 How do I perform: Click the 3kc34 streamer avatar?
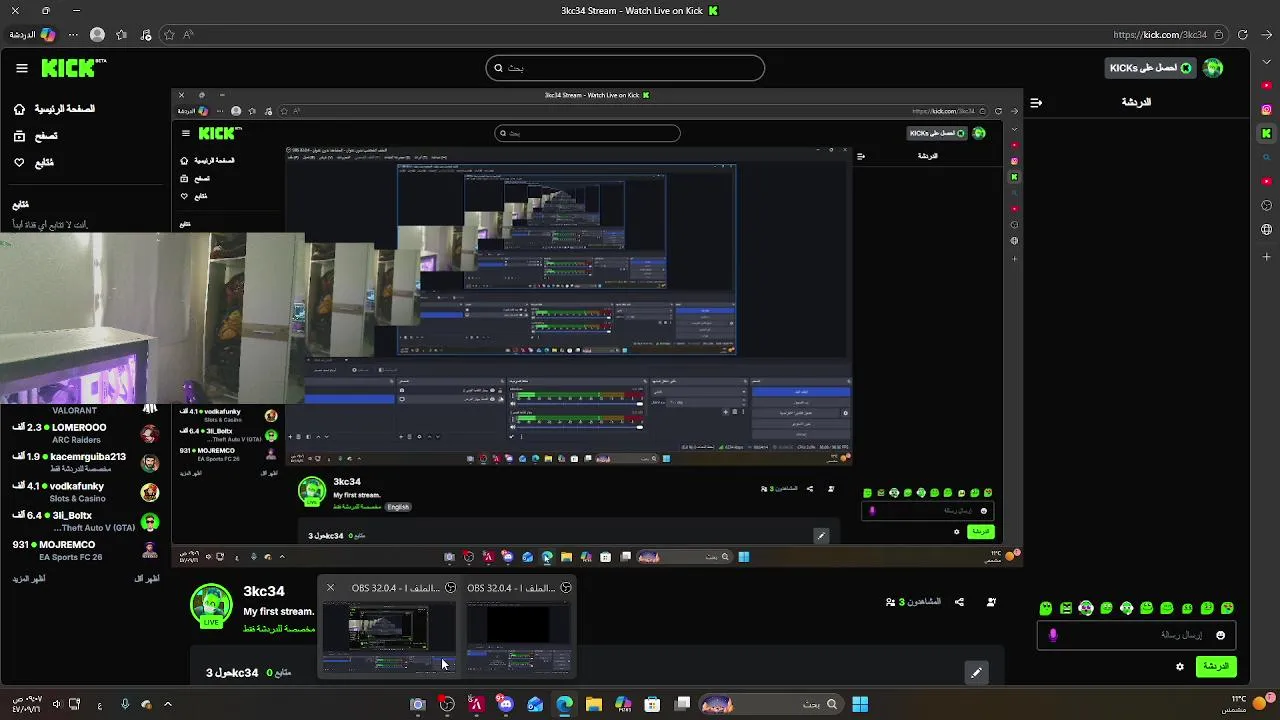pos(211,606)
